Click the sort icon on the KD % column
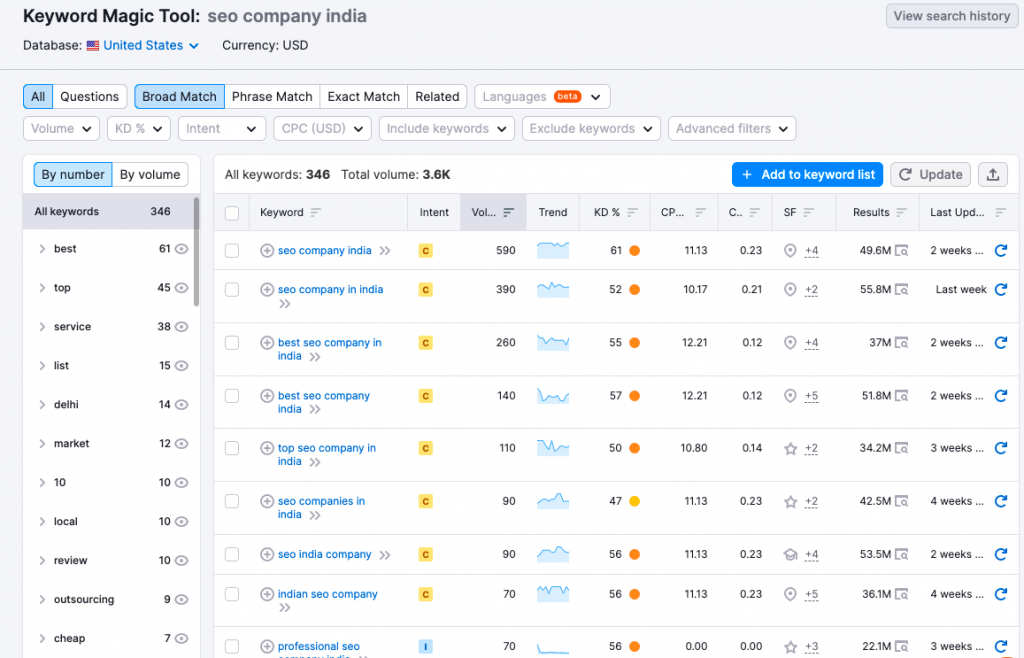Image resolution: width=1024 pixels, height=658 pixels. pyautogui.click(x=631, y=212)
